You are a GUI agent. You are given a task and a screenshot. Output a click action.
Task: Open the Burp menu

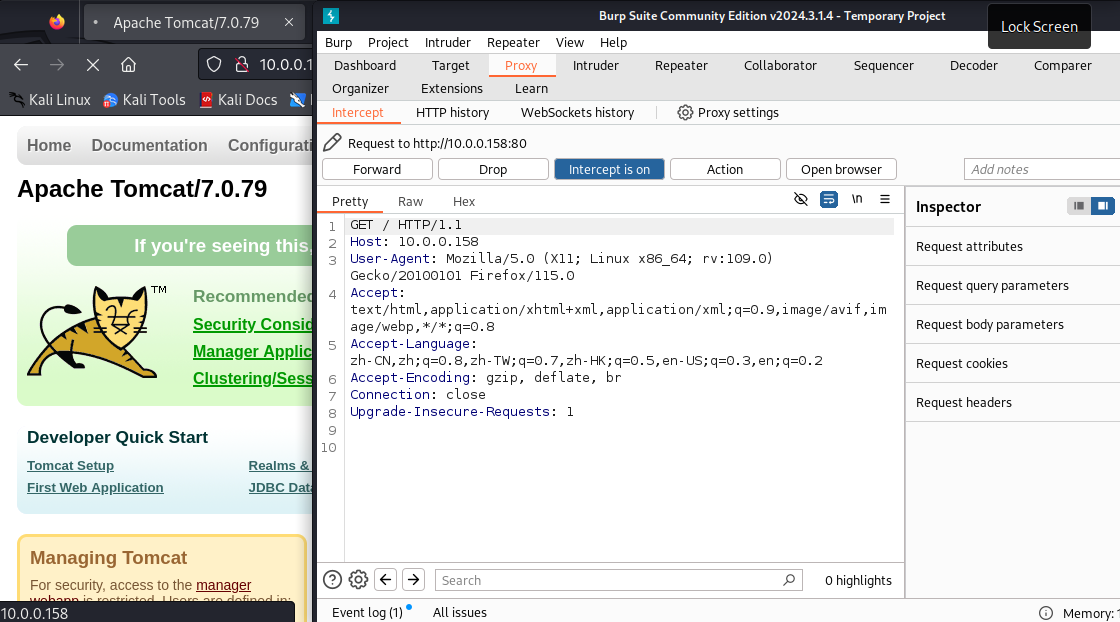[339, 42]
